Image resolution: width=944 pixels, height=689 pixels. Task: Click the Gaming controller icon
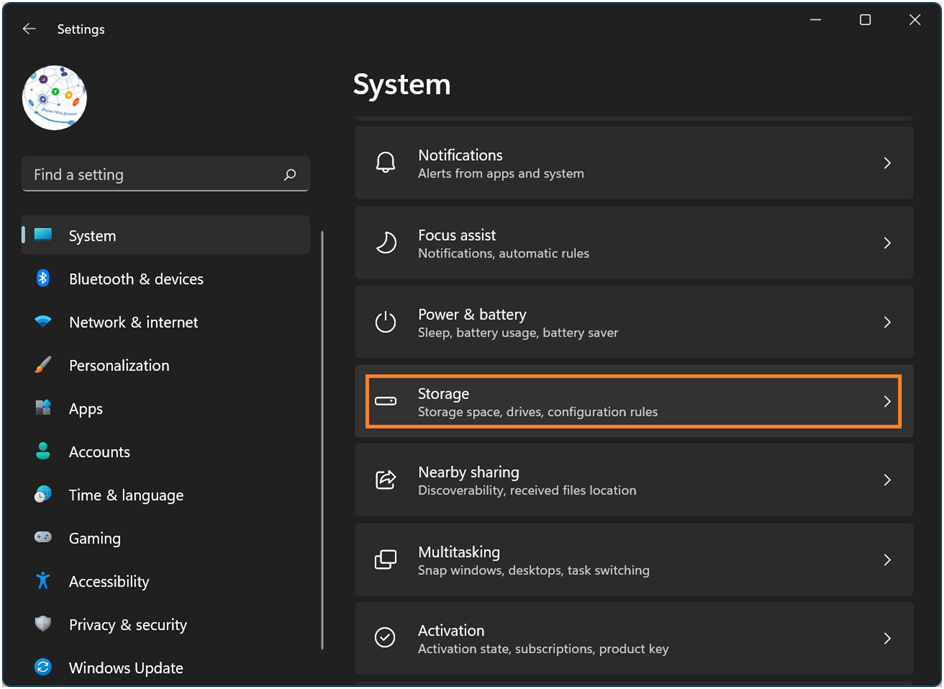point(43,537)
